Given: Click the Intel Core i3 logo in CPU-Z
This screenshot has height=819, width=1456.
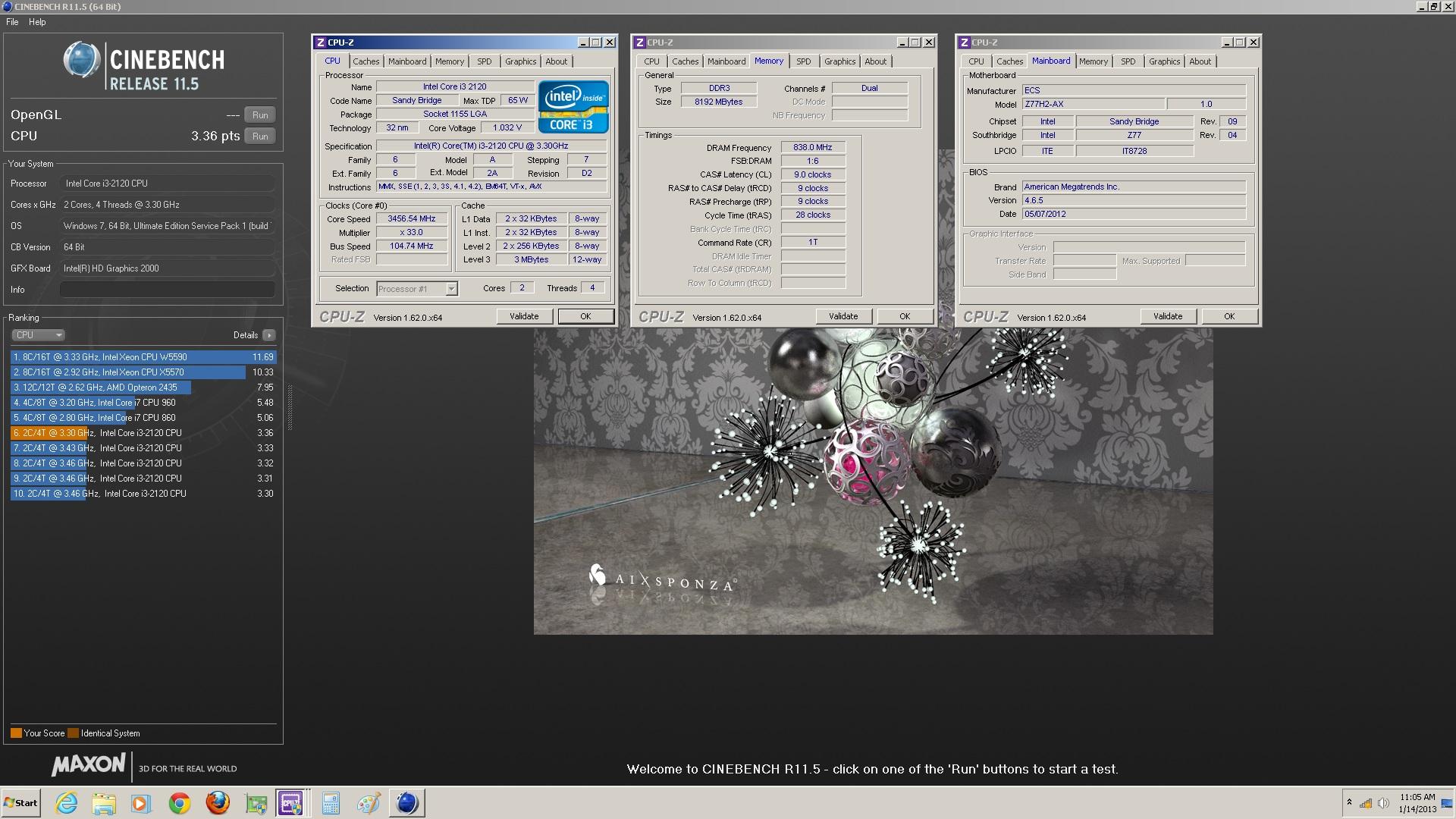Looking at the screenshot, I should [x=573, y=107].
